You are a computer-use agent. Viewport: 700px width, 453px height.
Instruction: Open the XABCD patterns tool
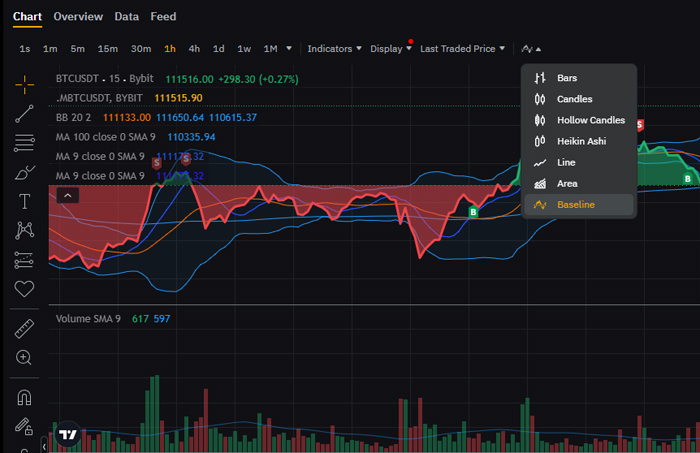pyautogui.click(x=24, y=230)
